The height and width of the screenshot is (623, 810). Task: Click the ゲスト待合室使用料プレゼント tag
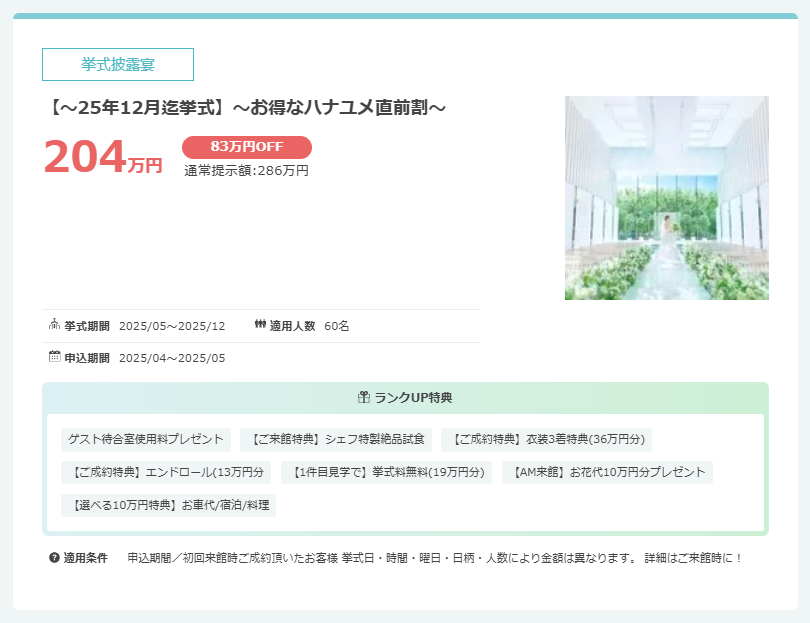(x=146, y=439)
